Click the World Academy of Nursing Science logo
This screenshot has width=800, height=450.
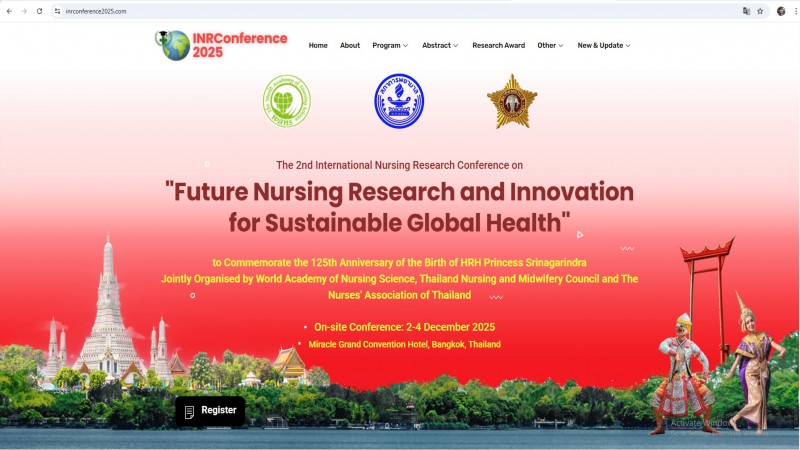click(x=287, y=101)
